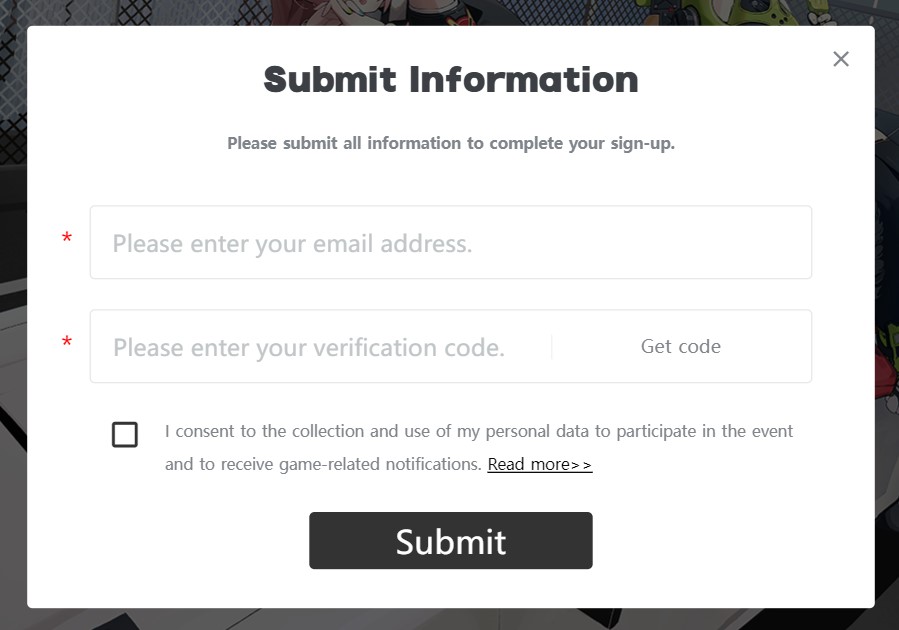Click the consent text beginning "I consent"
Image resolution: width=899 pixels, height=630 pixels.
pos(478,432)
